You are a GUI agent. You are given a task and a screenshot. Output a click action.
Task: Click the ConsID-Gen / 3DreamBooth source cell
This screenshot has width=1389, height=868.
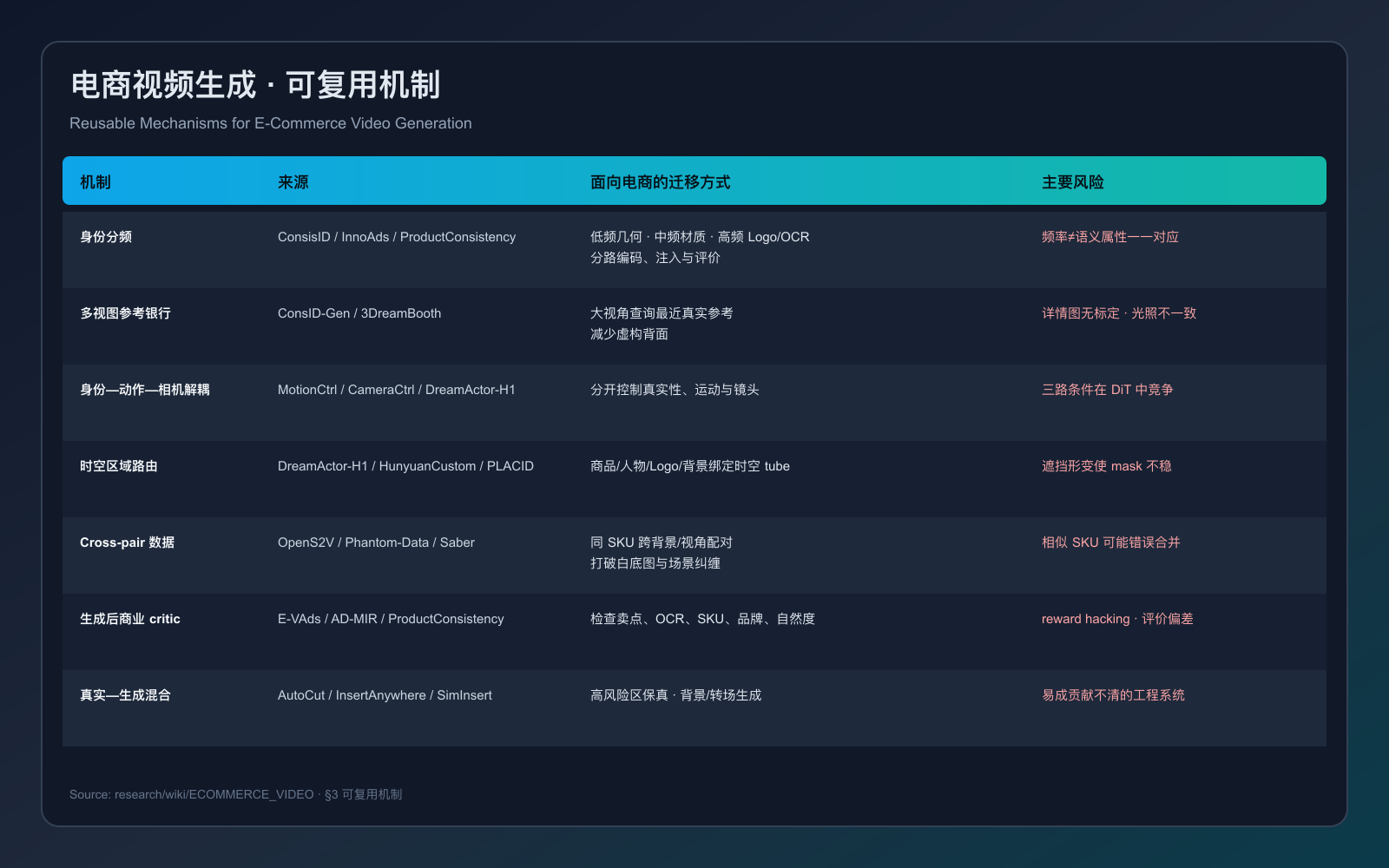pyautogui.click(x=359, y=313)
